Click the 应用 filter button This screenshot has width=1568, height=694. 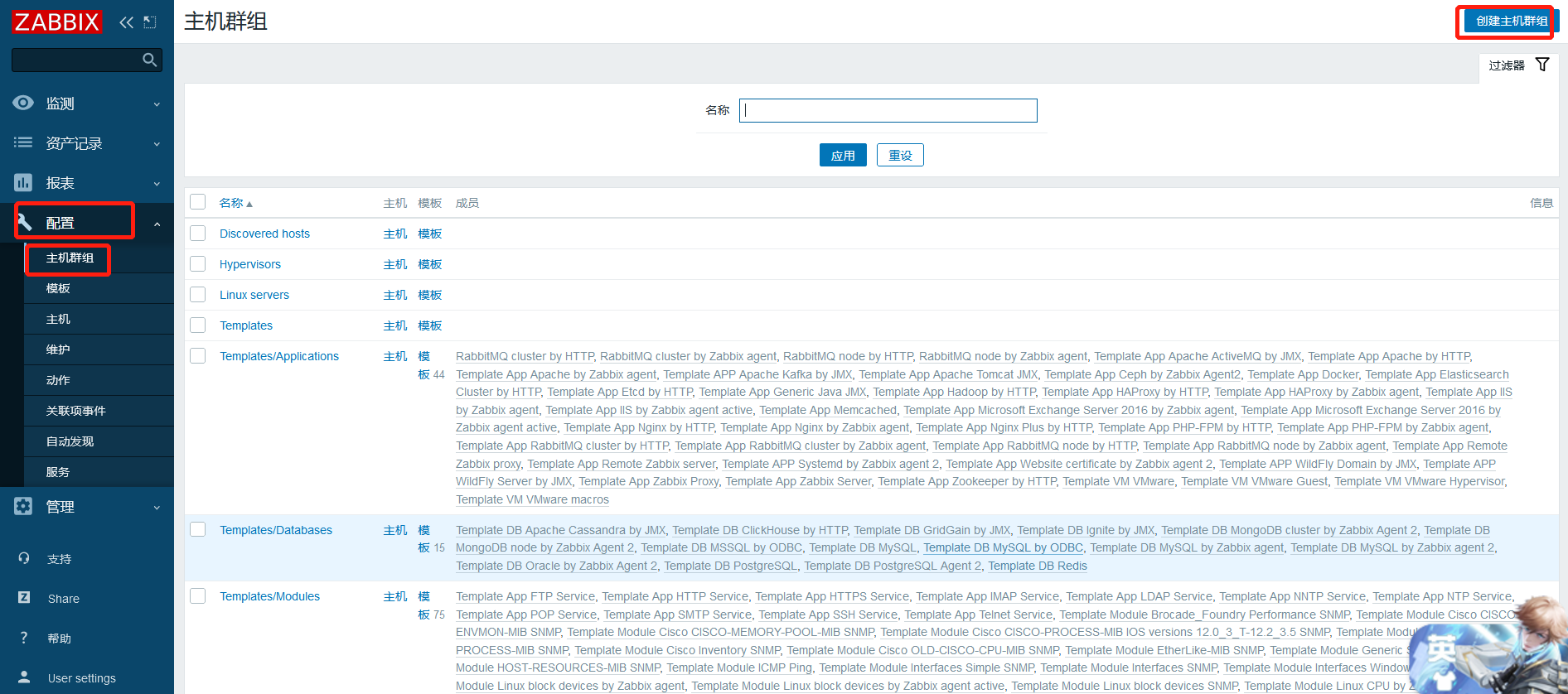[x=843, y=155]
